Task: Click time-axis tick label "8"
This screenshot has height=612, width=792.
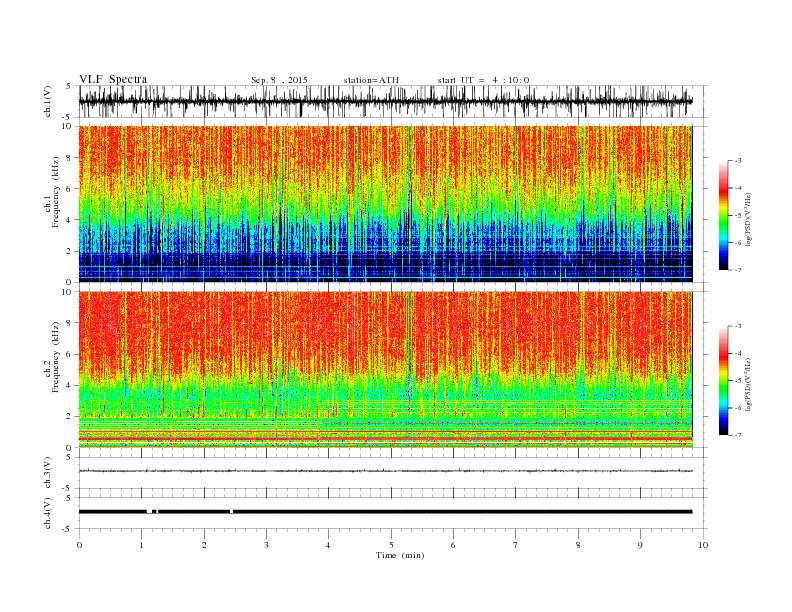Action: click(x=578, y=545)
